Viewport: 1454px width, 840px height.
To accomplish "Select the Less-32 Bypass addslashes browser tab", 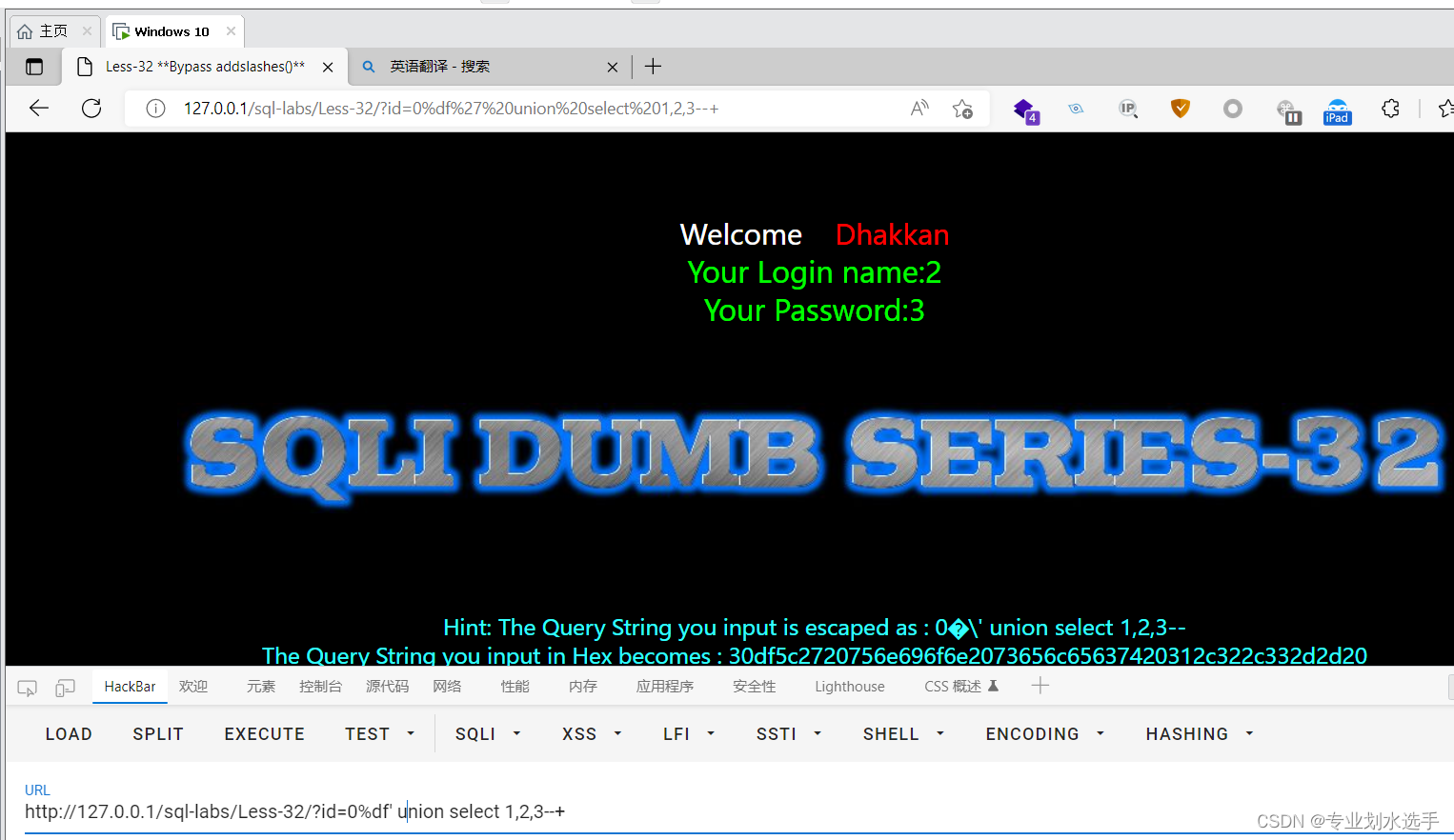I will pyautogui.click(x=205, y=67).
